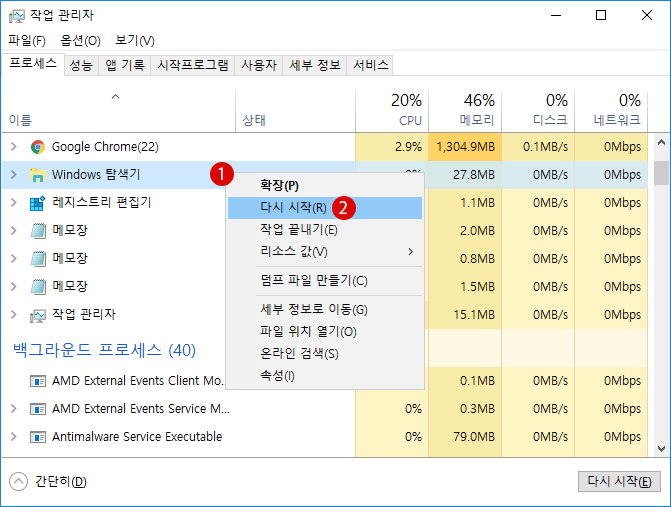This screenshot has width=671, height=507.
Task: Sort by the 디스크 column header
Action: (x=538, y=111)
